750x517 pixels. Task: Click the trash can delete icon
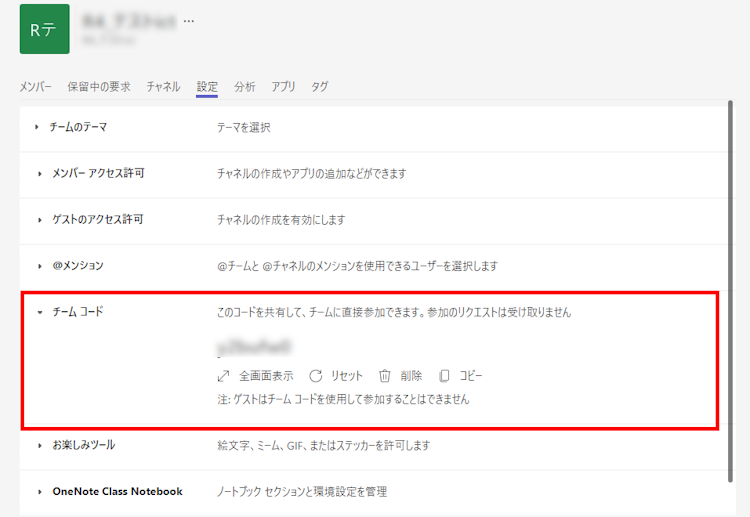click(384, 376)
